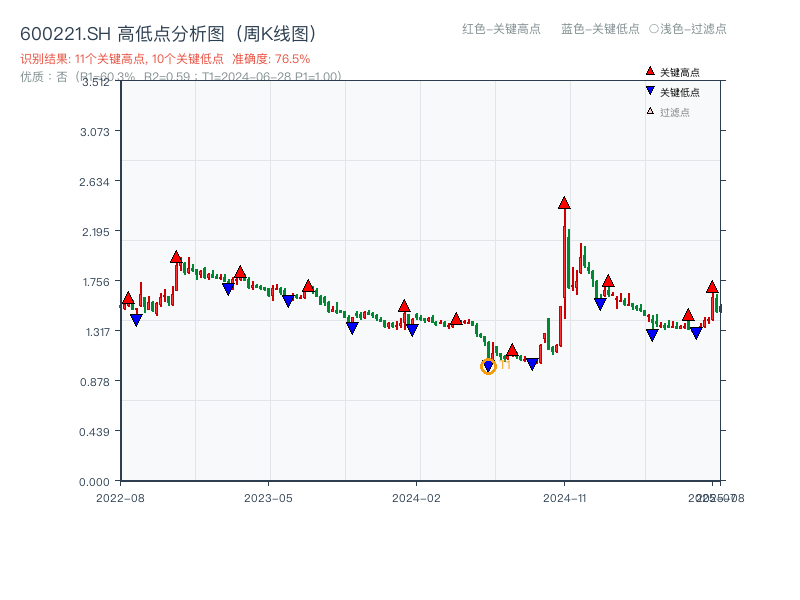The height and width of the screenshot is (600, 800).
Task: Click the 2024-11 x-axis label
Action: (x=564, y=497)
